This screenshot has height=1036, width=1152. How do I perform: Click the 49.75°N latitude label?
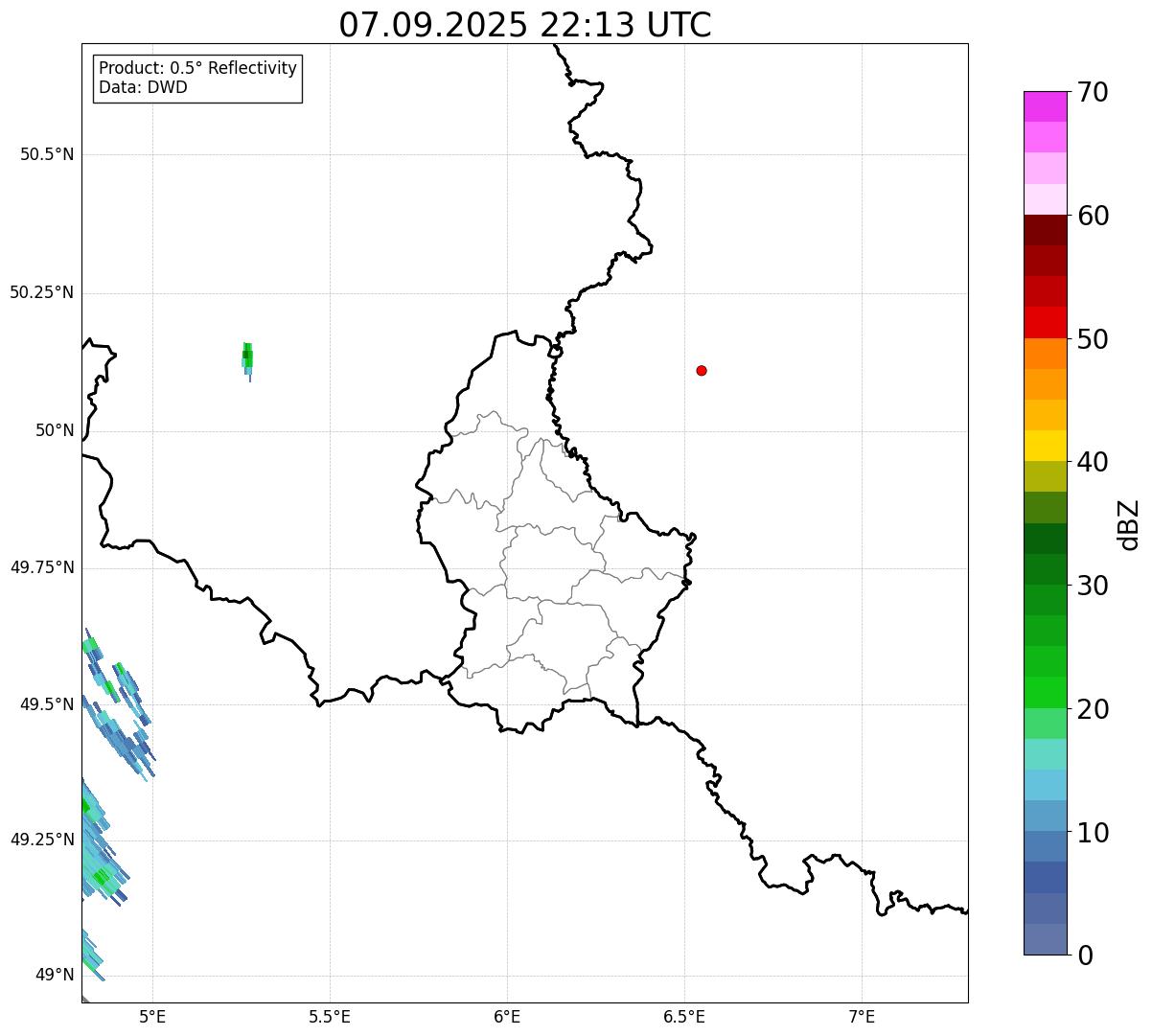tap(41, 567)
